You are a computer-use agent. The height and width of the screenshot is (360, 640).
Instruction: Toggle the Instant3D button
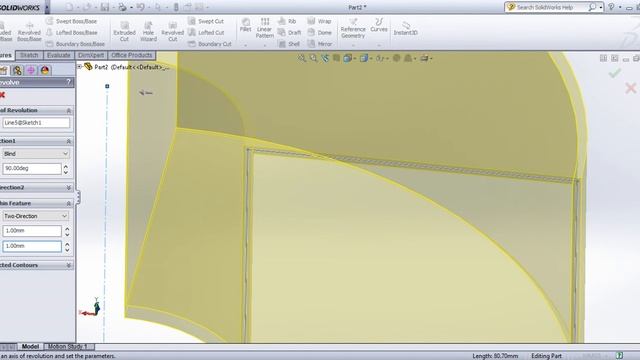click(x=405, y=29)
